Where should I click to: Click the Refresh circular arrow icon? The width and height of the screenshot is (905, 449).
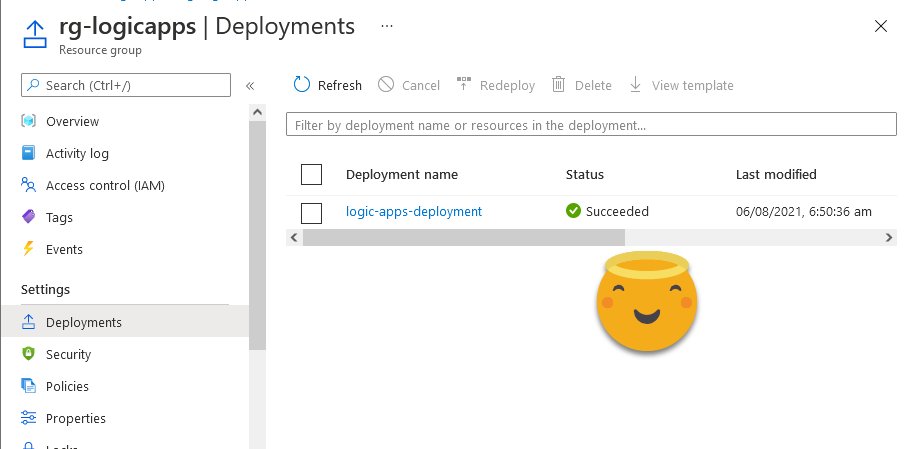click(x=301, y=84)
